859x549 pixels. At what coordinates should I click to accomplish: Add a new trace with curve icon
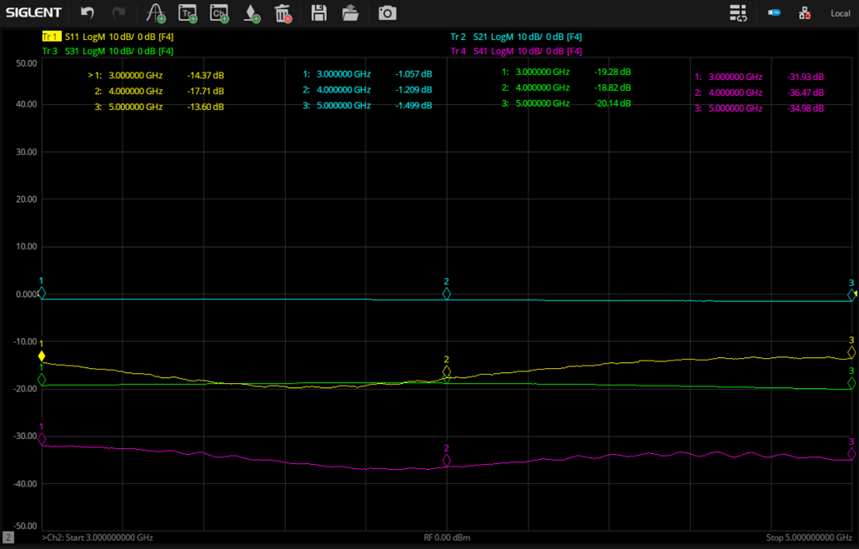[156, 13]
